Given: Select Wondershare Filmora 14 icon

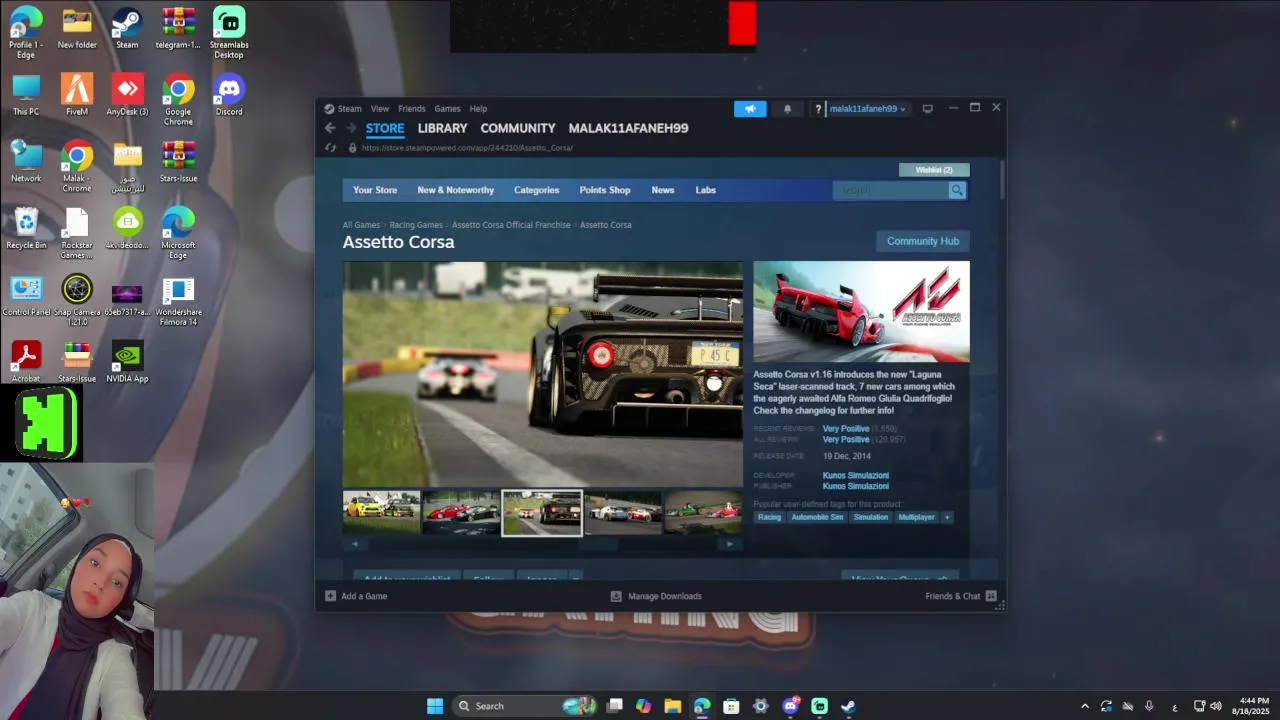Looking at the screenshot, I should pos(178,300).
